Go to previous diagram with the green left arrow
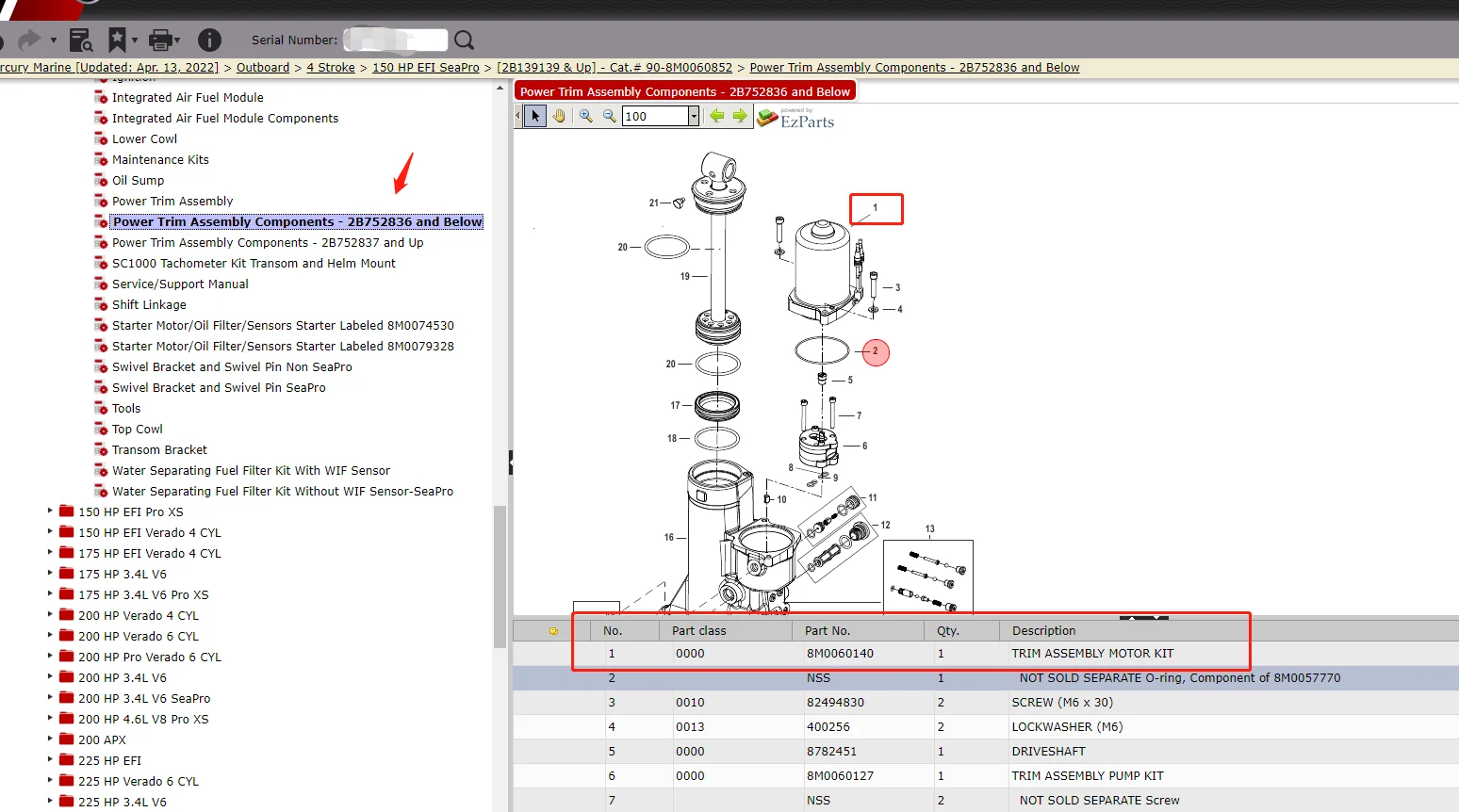 click(x=717, y=116)
